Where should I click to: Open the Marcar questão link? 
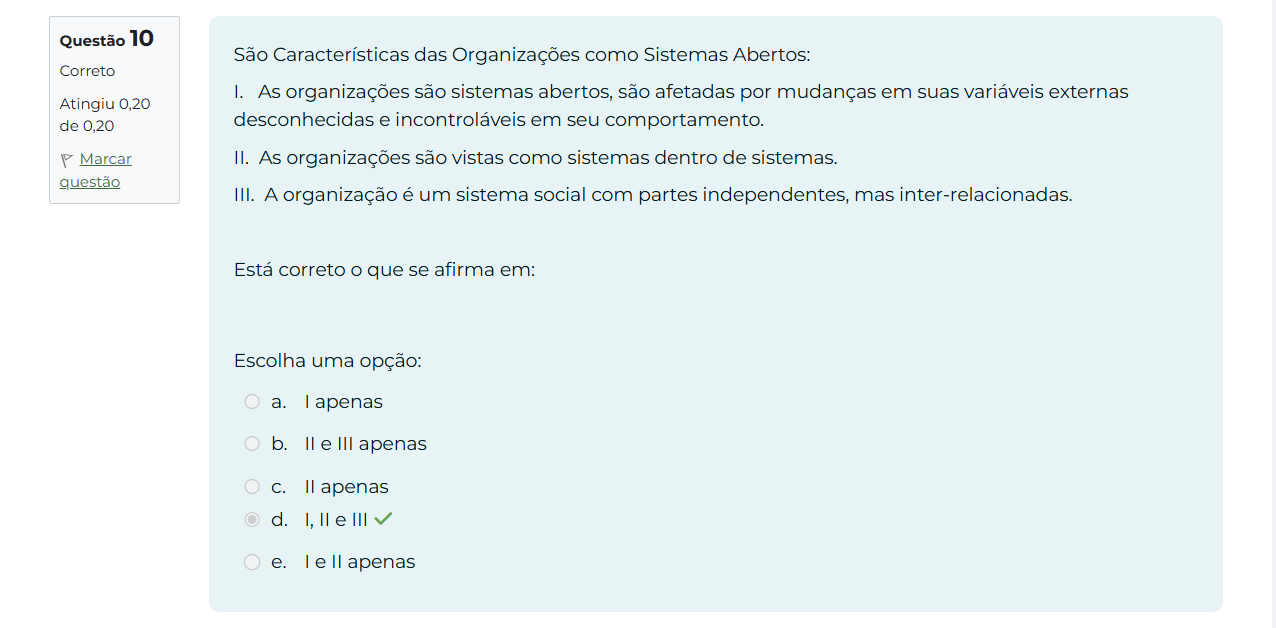click(105, 159)
